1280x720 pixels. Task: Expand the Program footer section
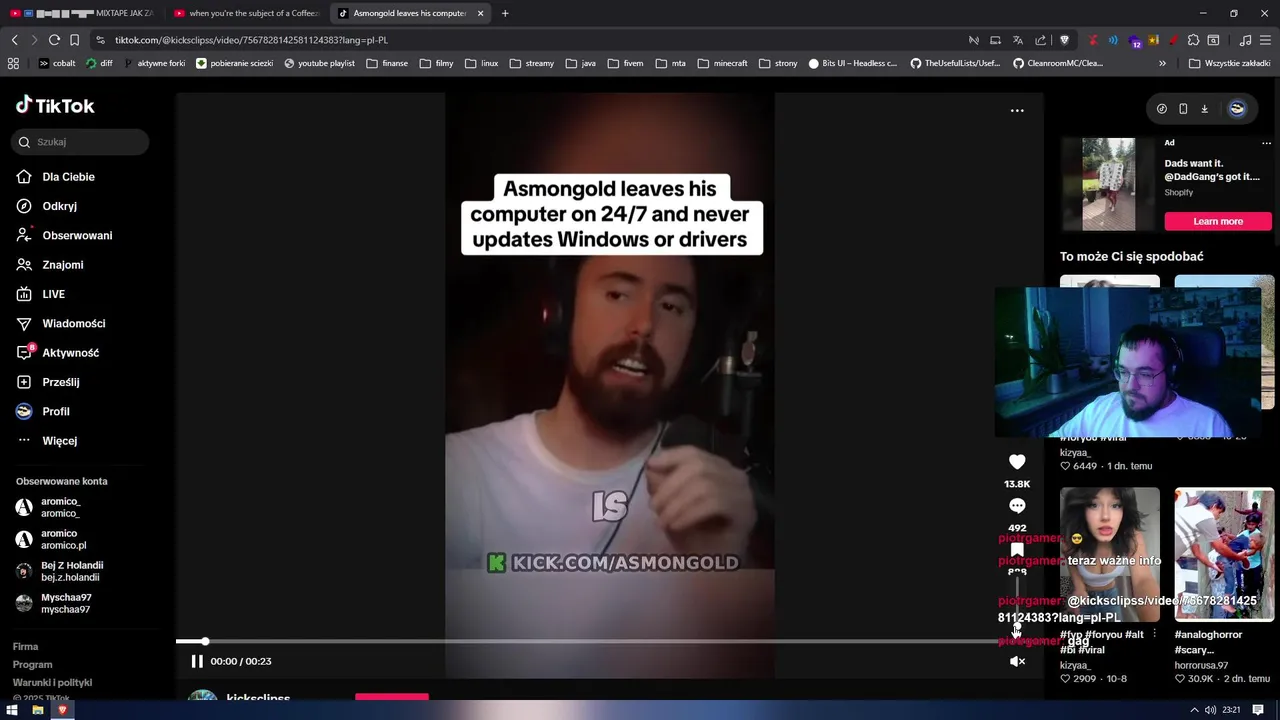[x=32, y=665]
